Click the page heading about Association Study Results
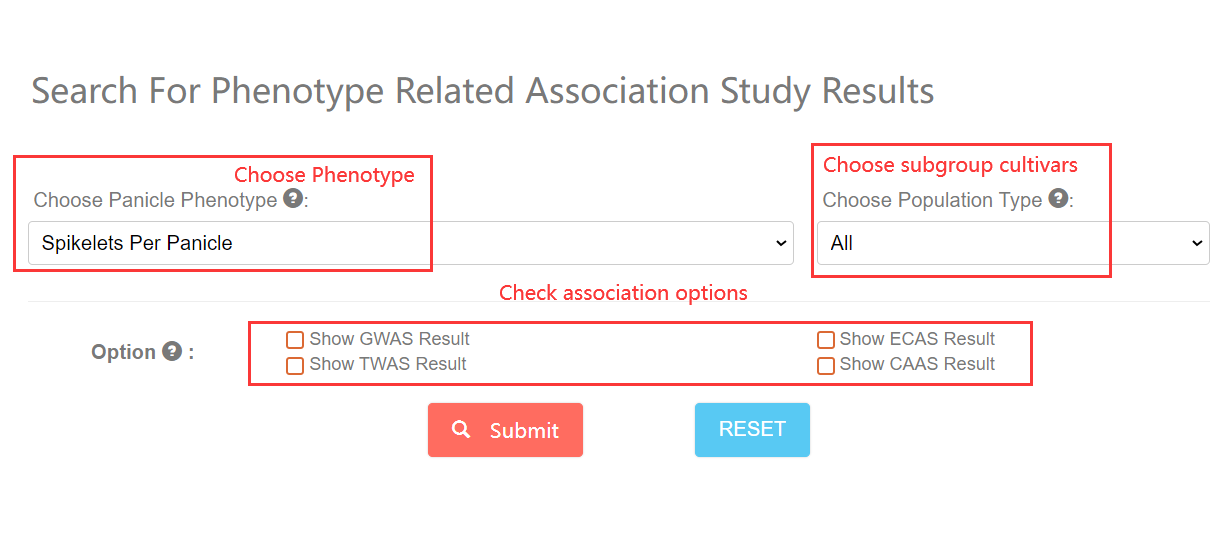The width and height of the screenshot is (1224, 537). pos(483,91)
